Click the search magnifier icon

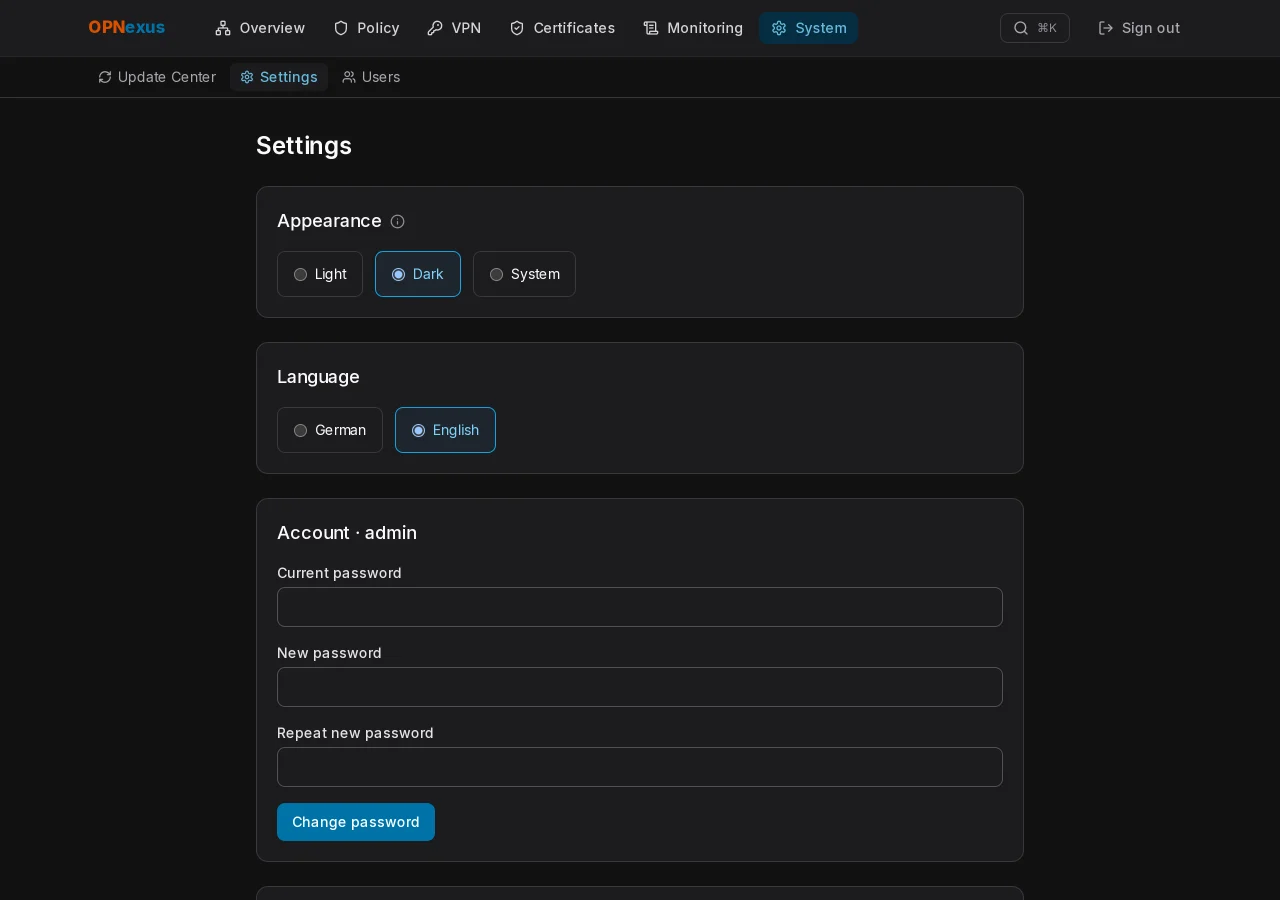[1021, 28]
